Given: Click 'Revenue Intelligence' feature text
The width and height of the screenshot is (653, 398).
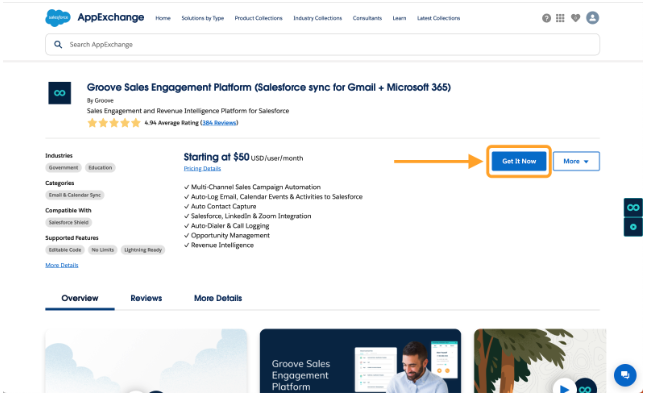Looking at the screenshot, I should click(222, 245).
